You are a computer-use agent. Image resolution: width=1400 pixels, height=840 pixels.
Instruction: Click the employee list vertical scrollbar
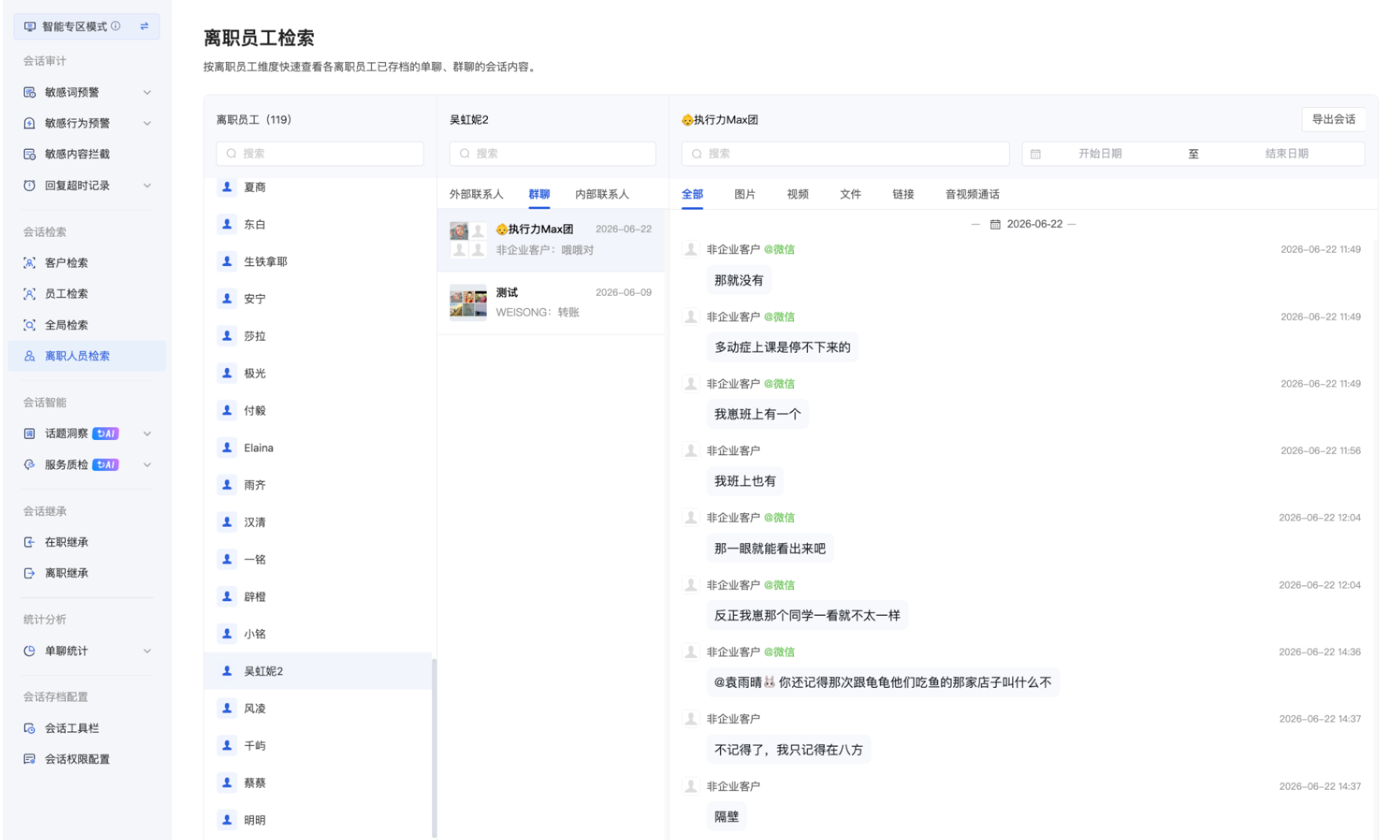[x=434, y=747]
